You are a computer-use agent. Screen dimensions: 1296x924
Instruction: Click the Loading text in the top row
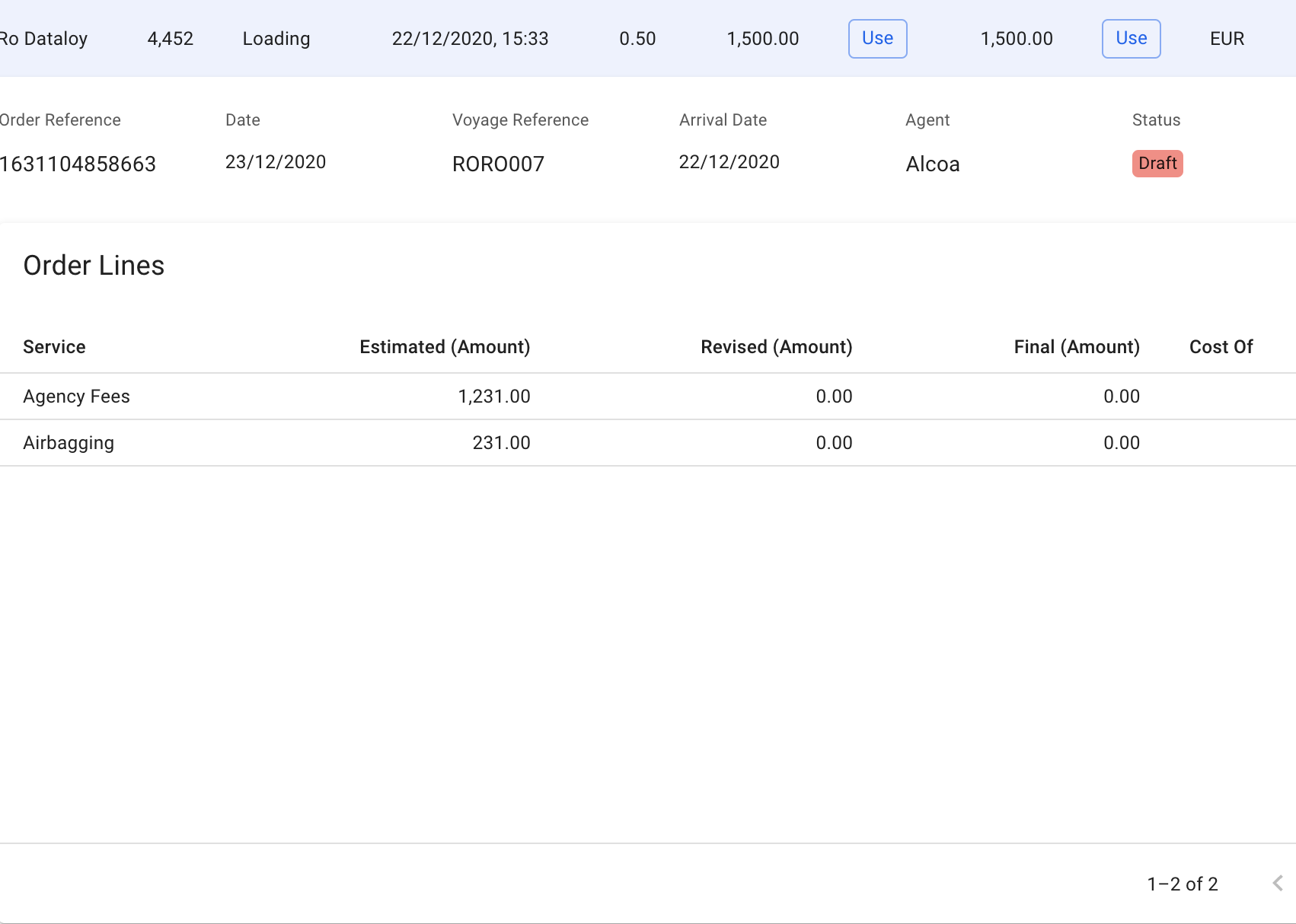[276, 39]
